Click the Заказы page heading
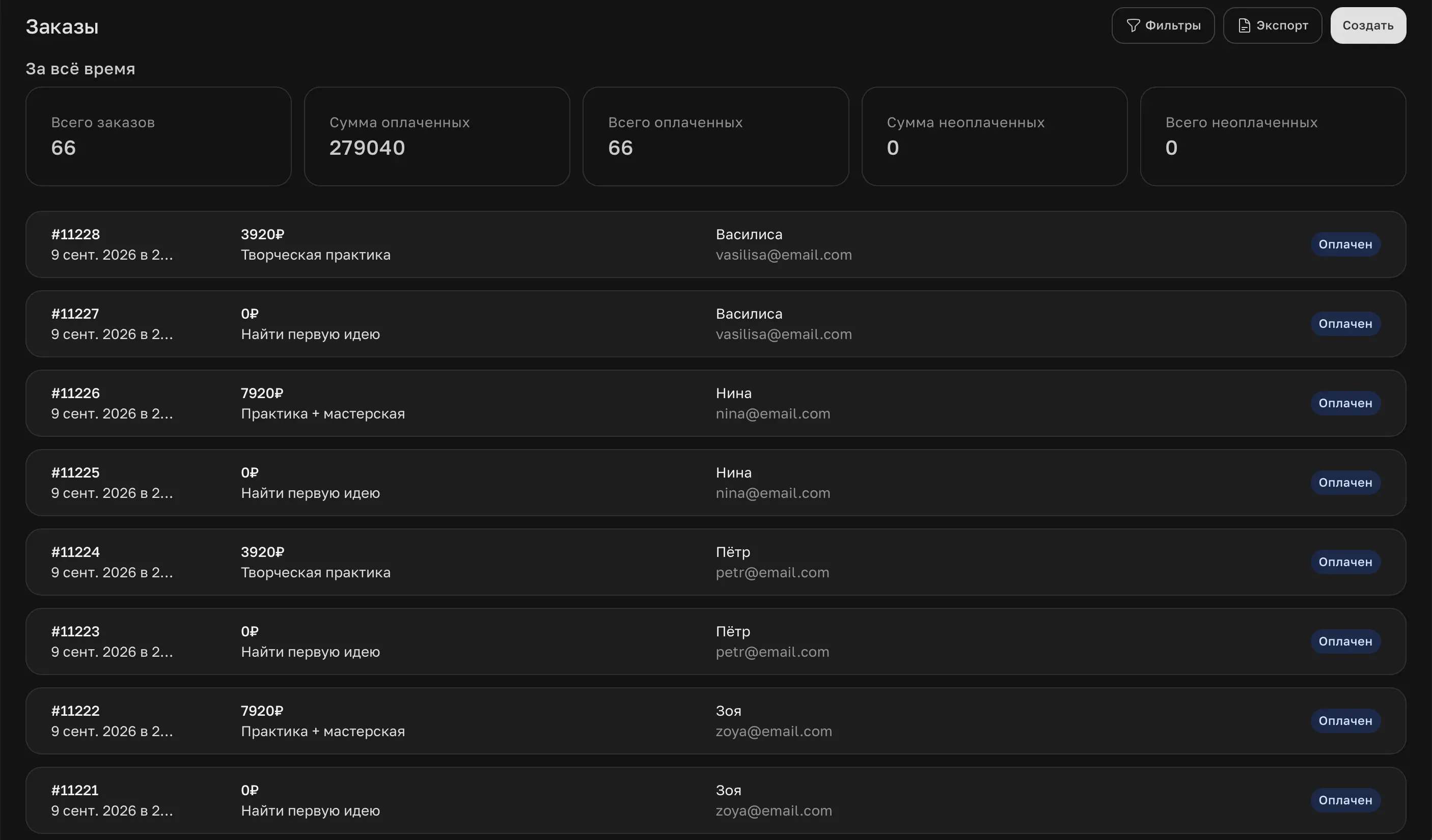This screenshot has width=1432, height=840. point(62,26)
